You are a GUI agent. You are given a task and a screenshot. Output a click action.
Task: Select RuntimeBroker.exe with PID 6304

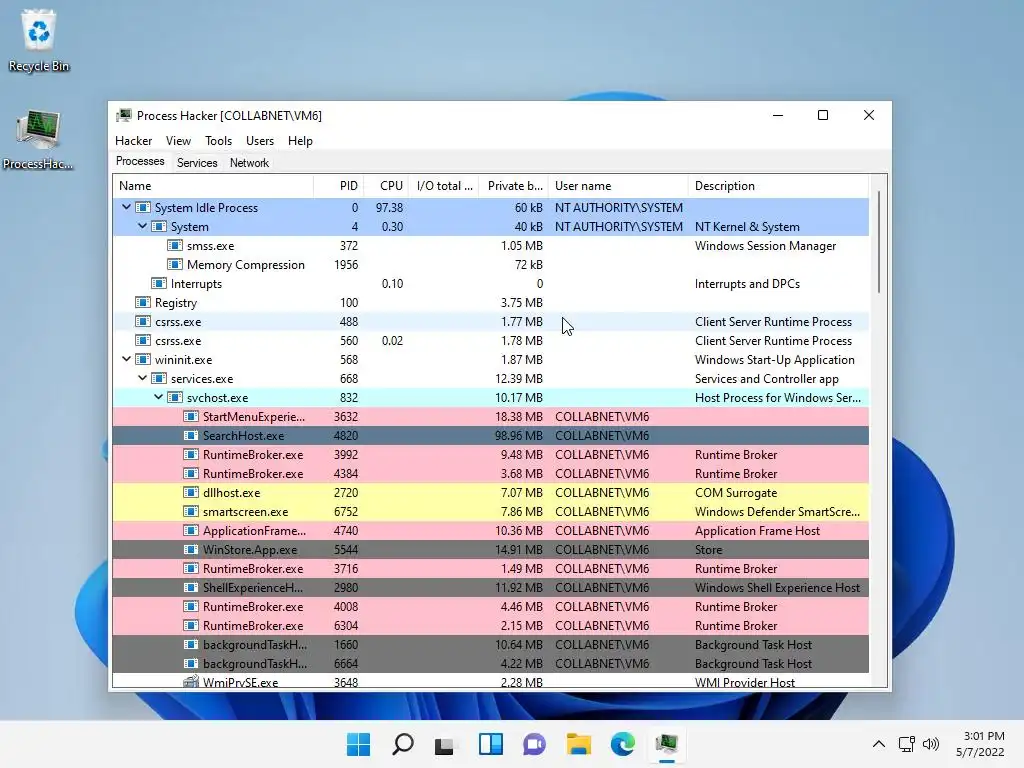(x=491, y=625)
